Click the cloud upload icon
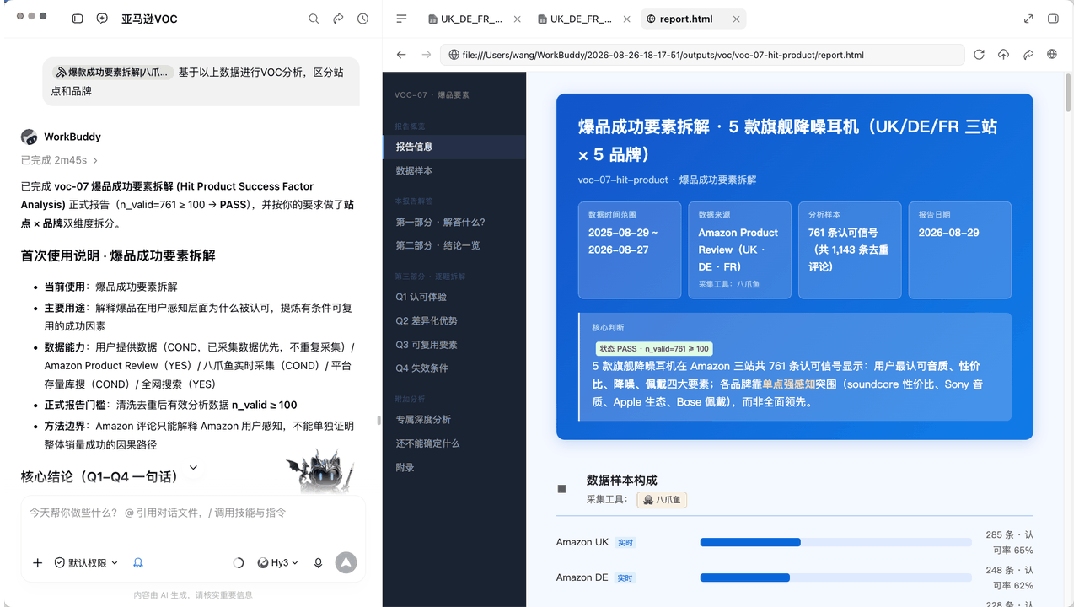The width and height of the screenshot is (1079, 607). click(1003, 54)
